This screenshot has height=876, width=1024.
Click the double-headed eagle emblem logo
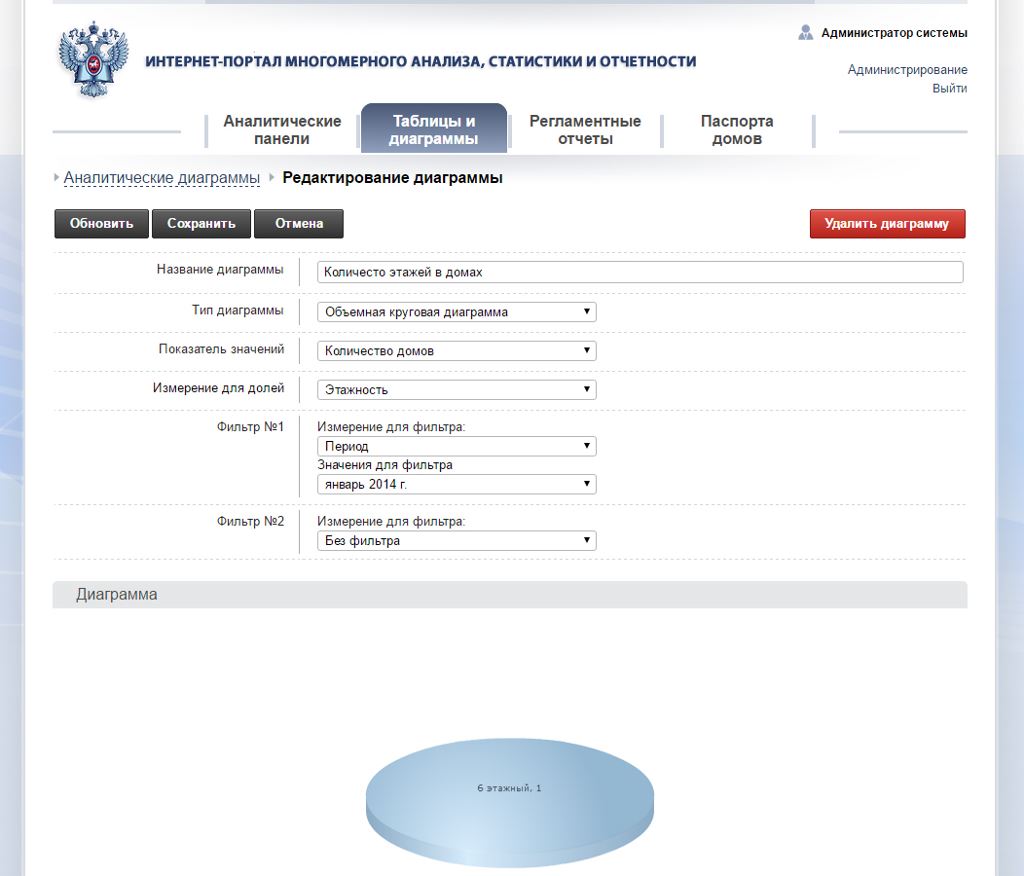(94, 61)
